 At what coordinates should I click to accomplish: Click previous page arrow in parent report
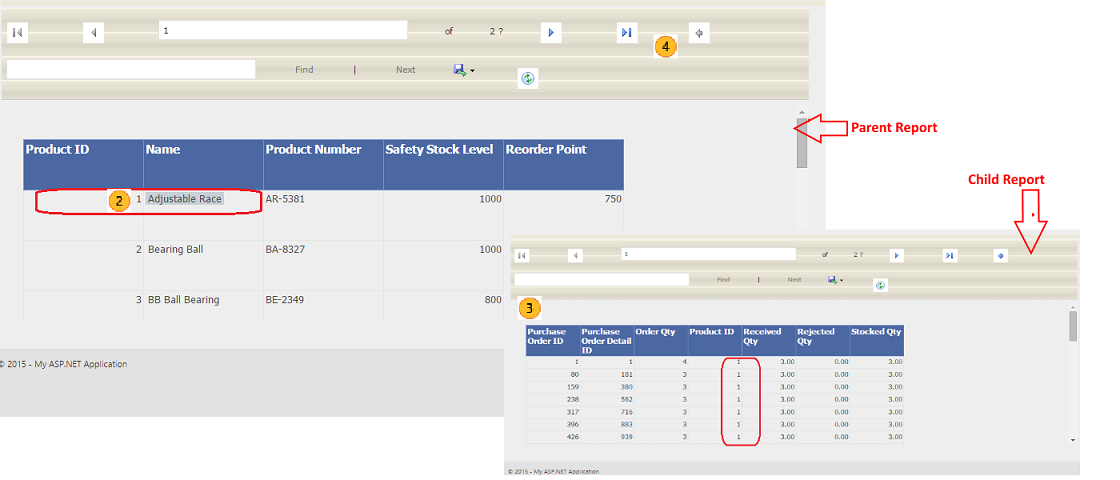coord(93,33)
